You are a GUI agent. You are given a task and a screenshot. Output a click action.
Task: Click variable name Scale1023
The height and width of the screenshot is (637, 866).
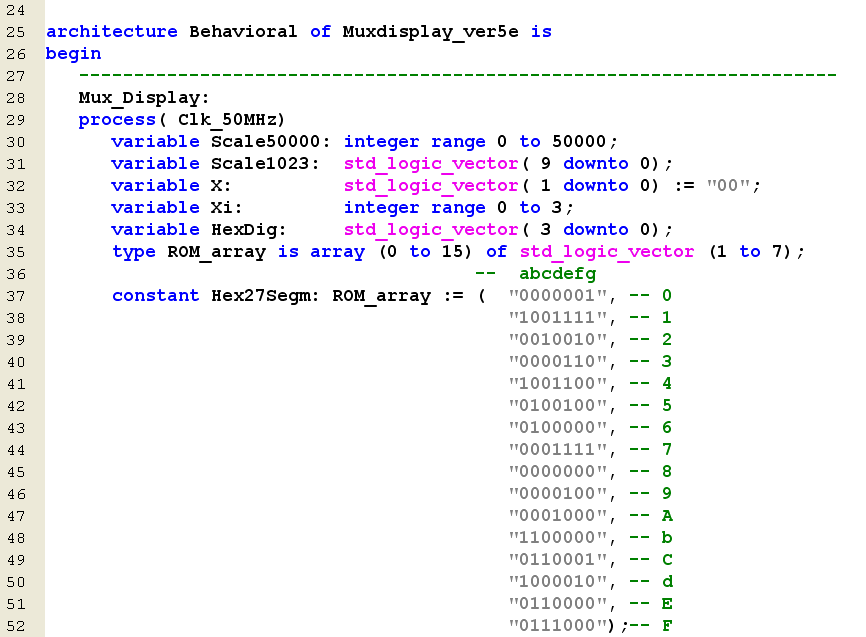point(260,164)
